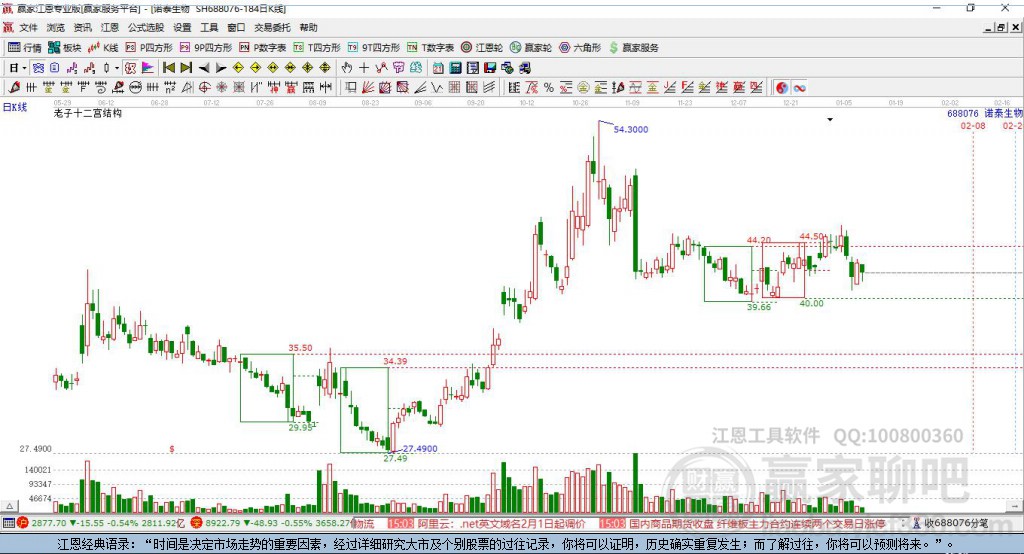Click stock code 688076 label
Image resolution: width=1024 pixels, height=554 pixels.
tap(963, 114)
